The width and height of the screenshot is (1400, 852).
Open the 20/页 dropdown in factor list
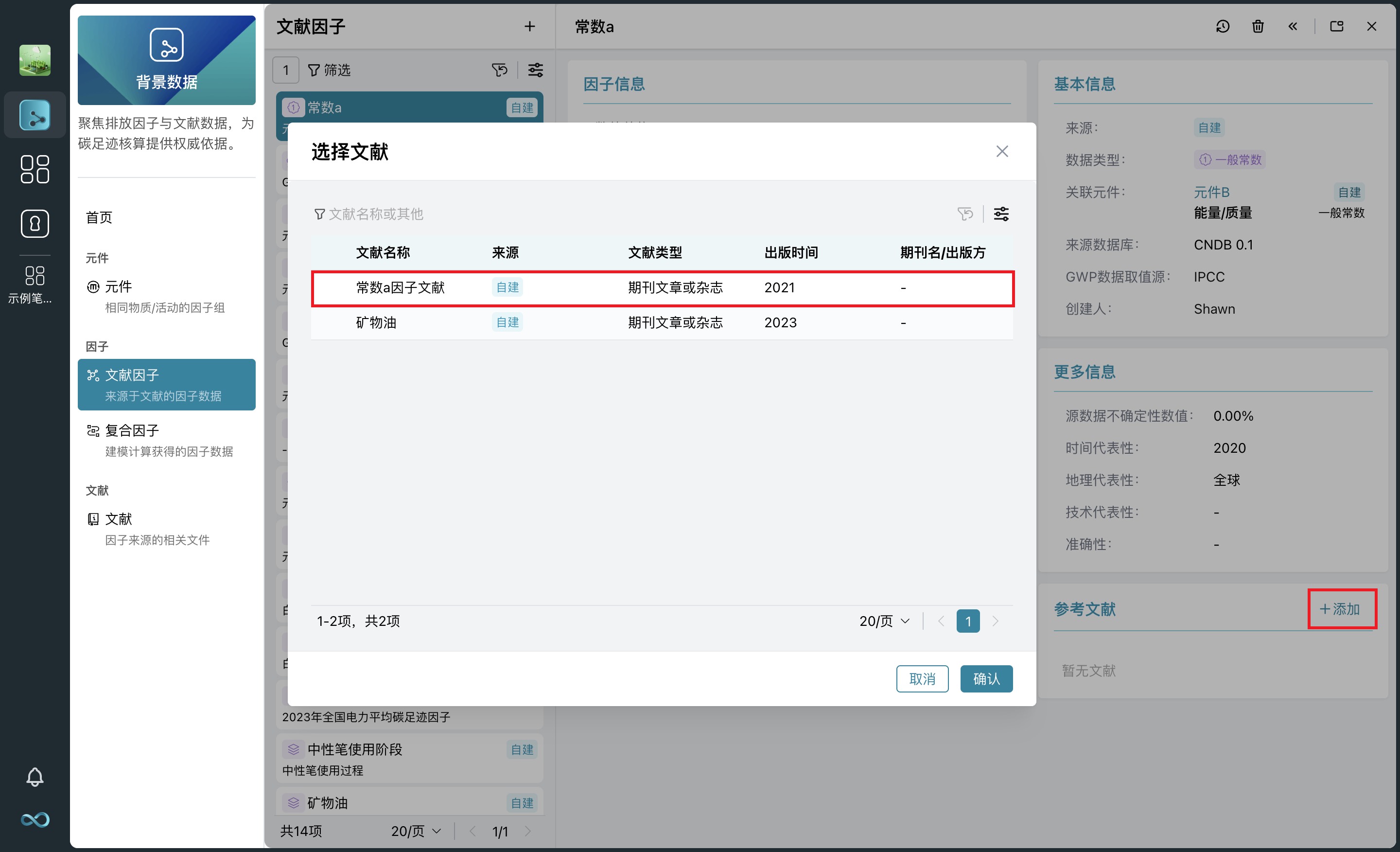coord(416,831)
